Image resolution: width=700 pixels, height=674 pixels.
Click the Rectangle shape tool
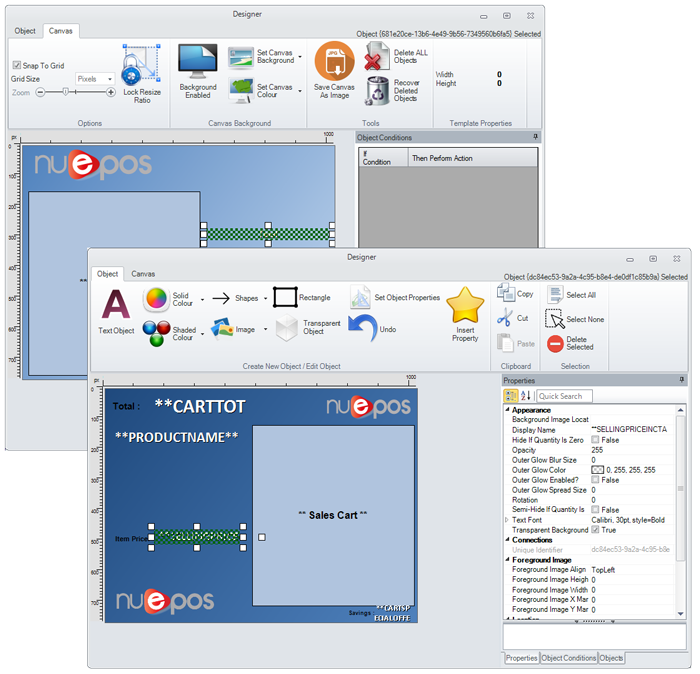[x=286, y=297]
